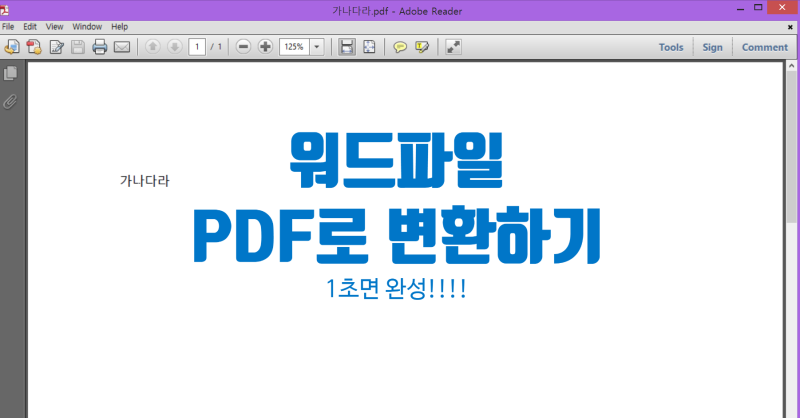Show attachments paperclip panel icon

[10, 102]
